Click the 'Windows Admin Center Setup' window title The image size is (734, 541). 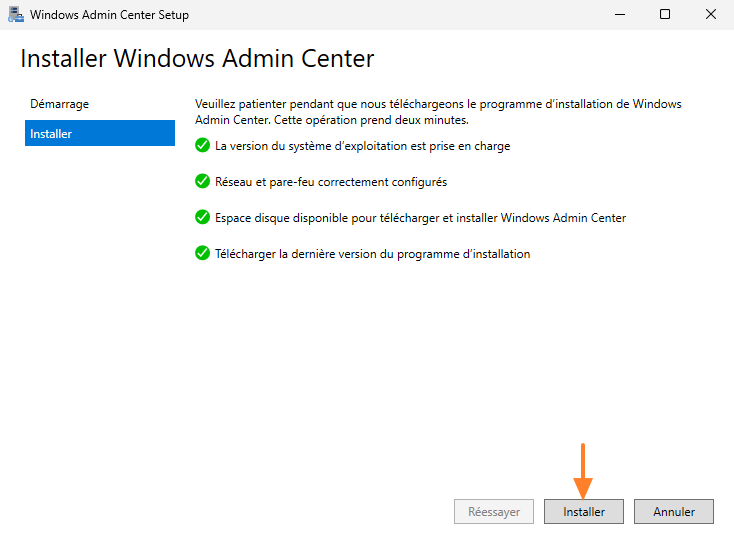pyautogui.click(x=110, y=15)
